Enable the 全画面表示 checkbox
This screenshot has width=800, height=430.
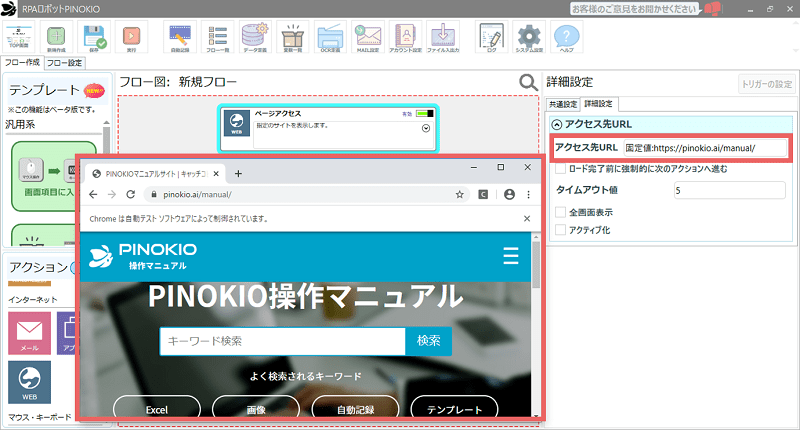coord(561,212)
